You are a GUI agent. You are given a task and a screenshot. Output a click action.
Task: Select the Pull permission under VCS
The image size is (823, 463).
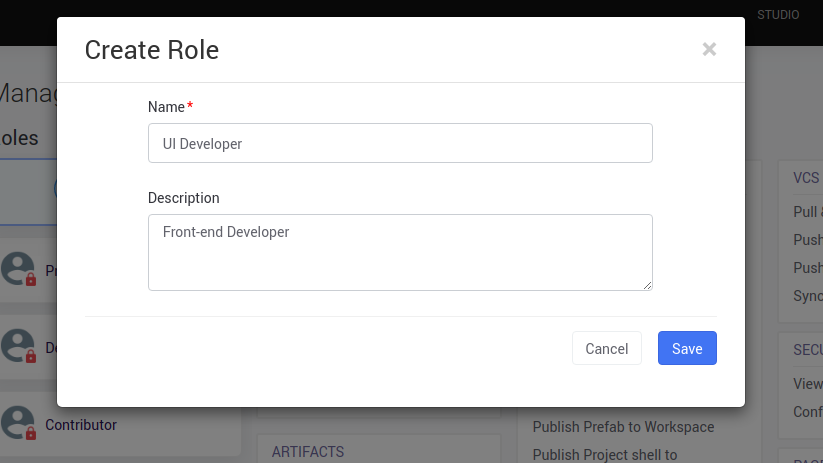[x=806, y=212]
